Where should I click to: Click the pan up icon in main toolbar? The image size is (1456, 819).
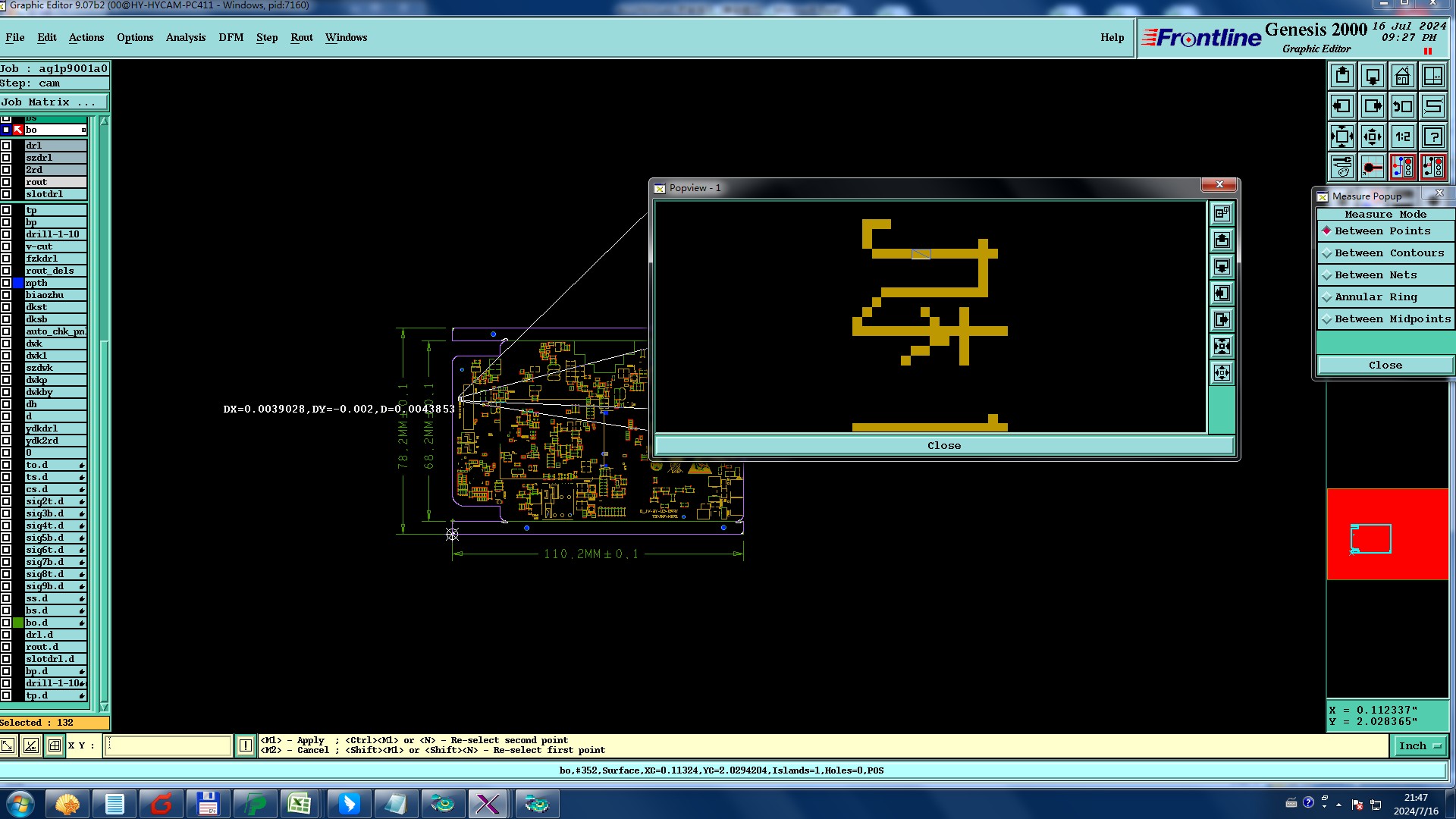click(x=1342, y=76)
